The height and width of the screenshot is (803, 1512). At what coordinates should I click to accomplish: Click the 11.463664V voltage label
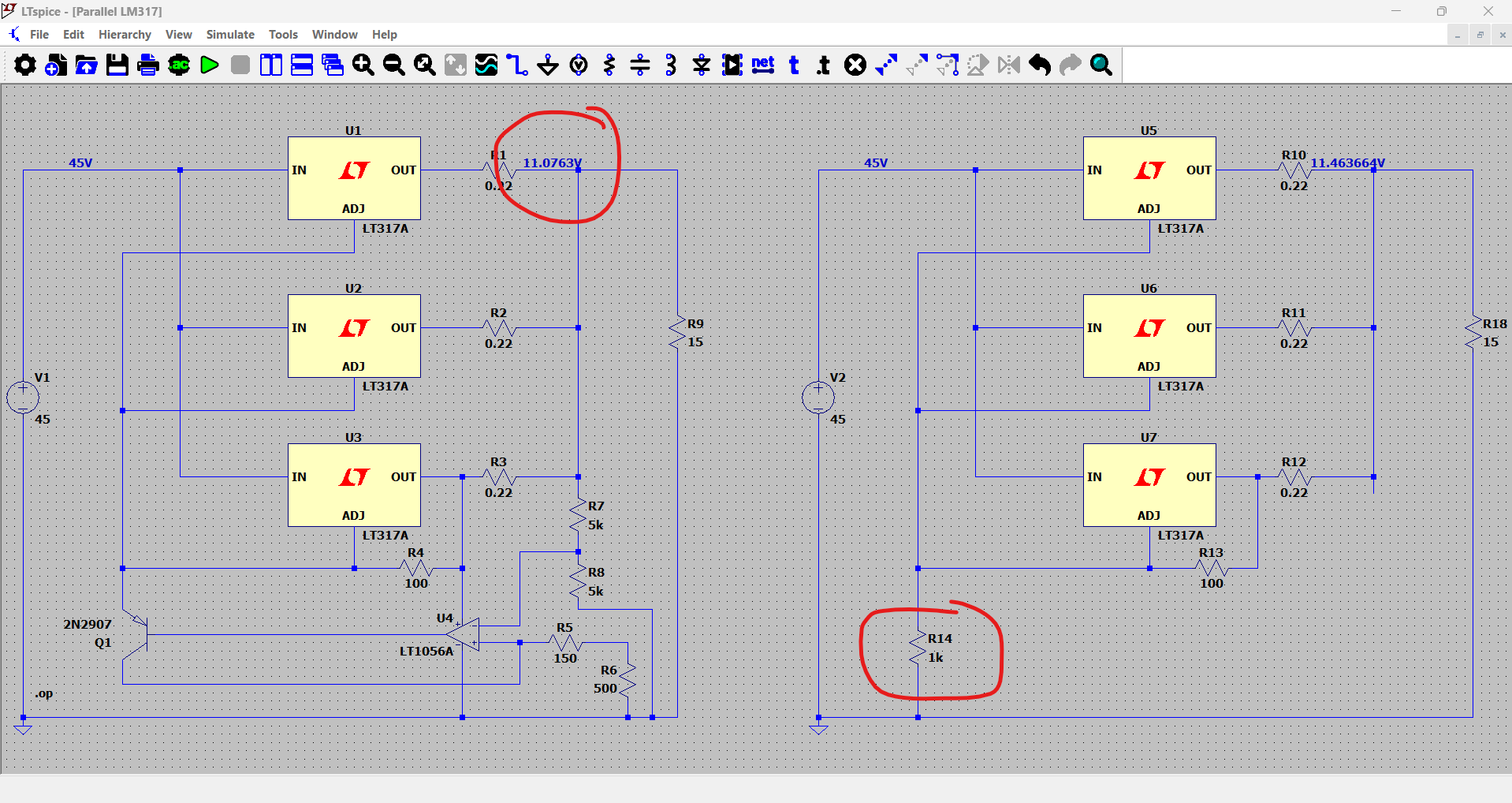tap(1347, 162)
